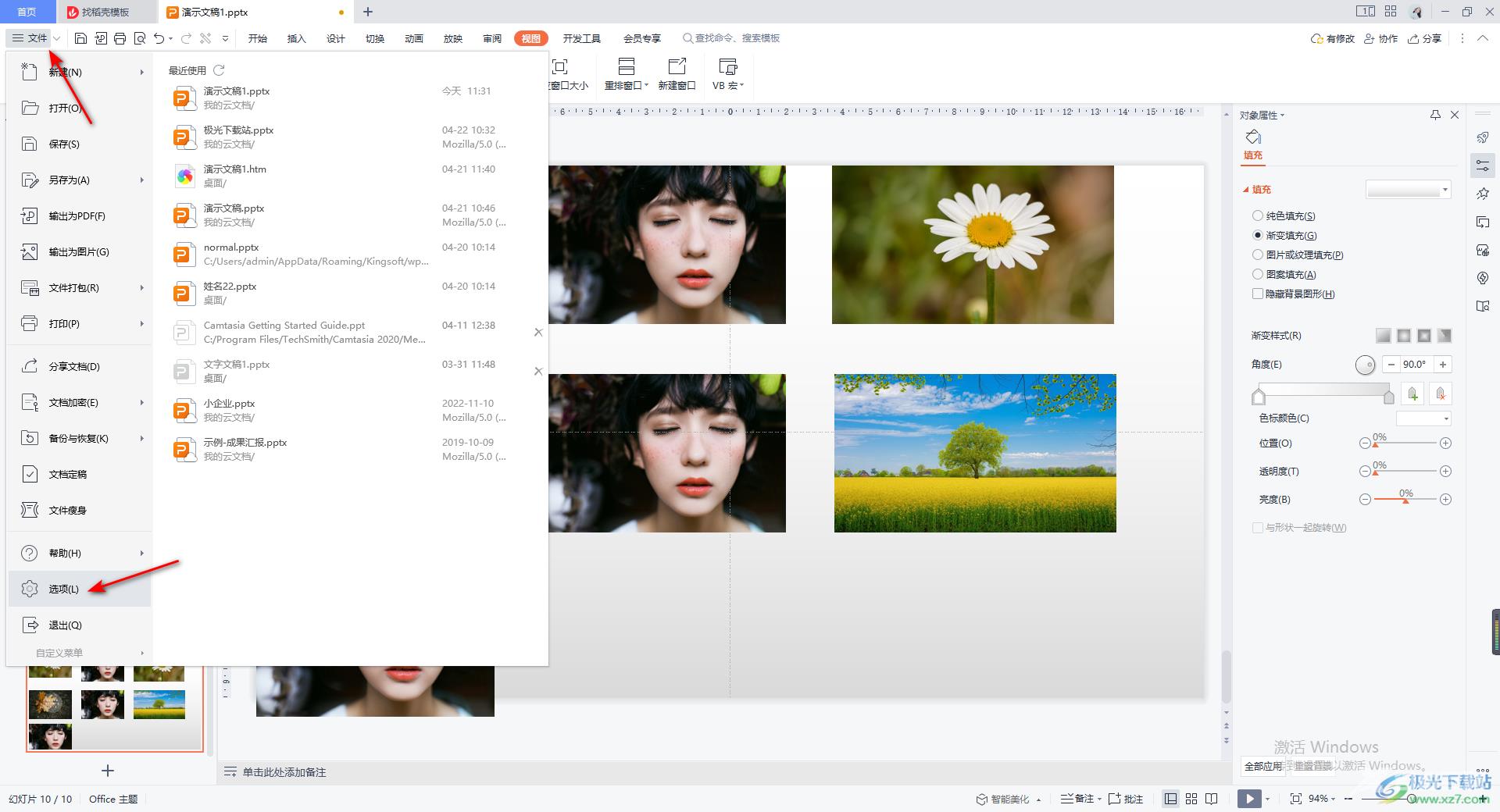Screen dimensions: 1500x812
Task: Pin the Object Properties panel
Action: click(1435, 115)
